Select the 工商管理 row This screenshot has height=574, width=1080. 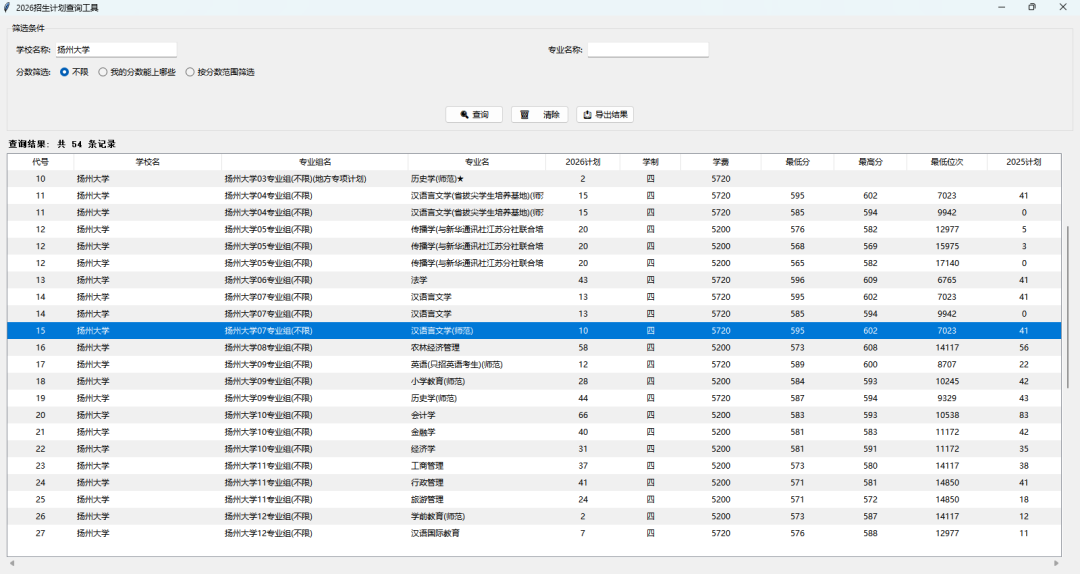(x=534, y=466)
